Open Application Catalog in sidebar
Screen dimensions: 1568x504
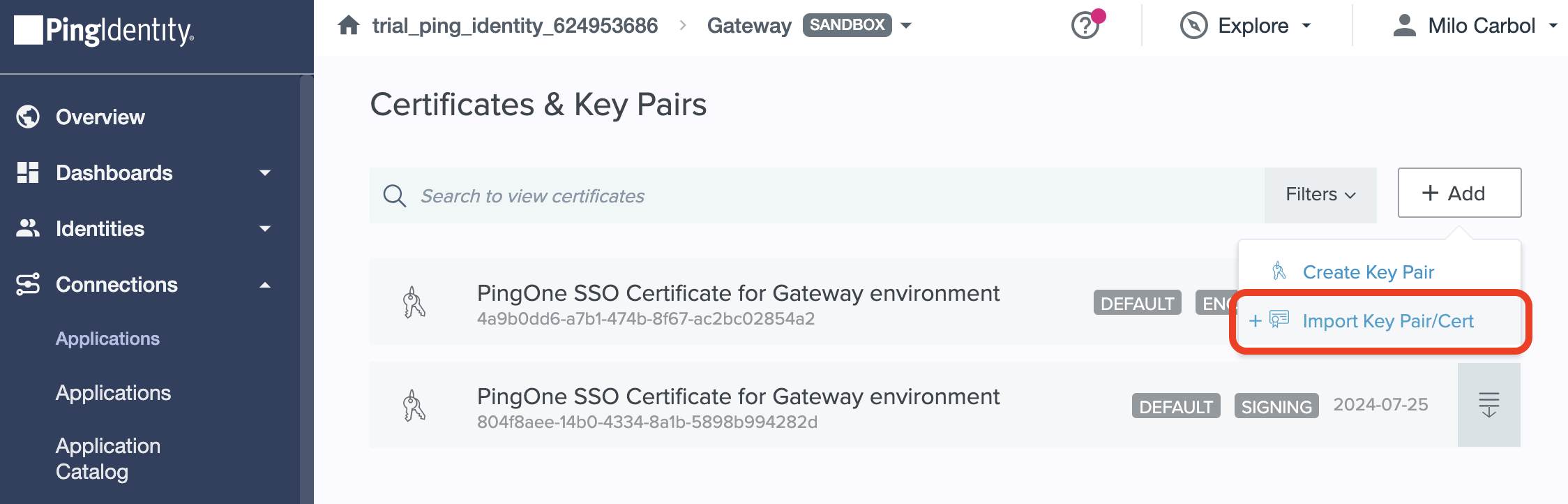(107, 459)
